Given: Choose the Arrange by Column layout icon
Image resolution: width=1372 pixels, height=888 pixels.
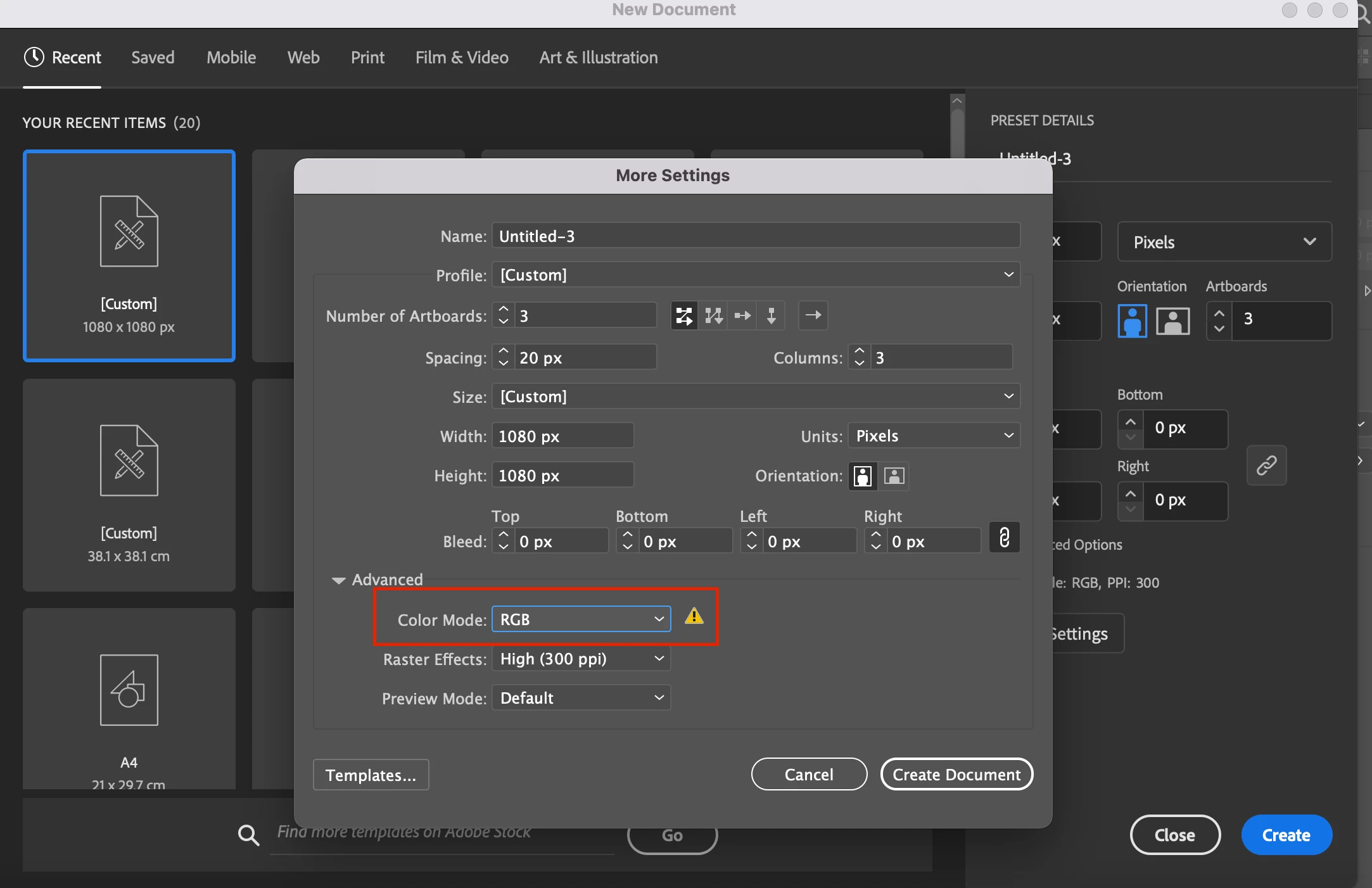Looking at the screenshot, I should coord(771,315).
